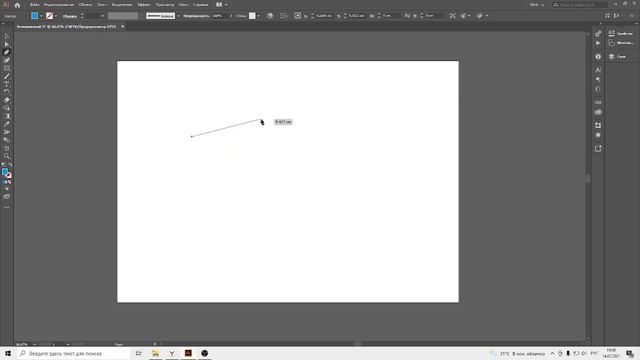Switch to the untitled document tab
This screenshot has height=360, width=640.
[67, 27]
